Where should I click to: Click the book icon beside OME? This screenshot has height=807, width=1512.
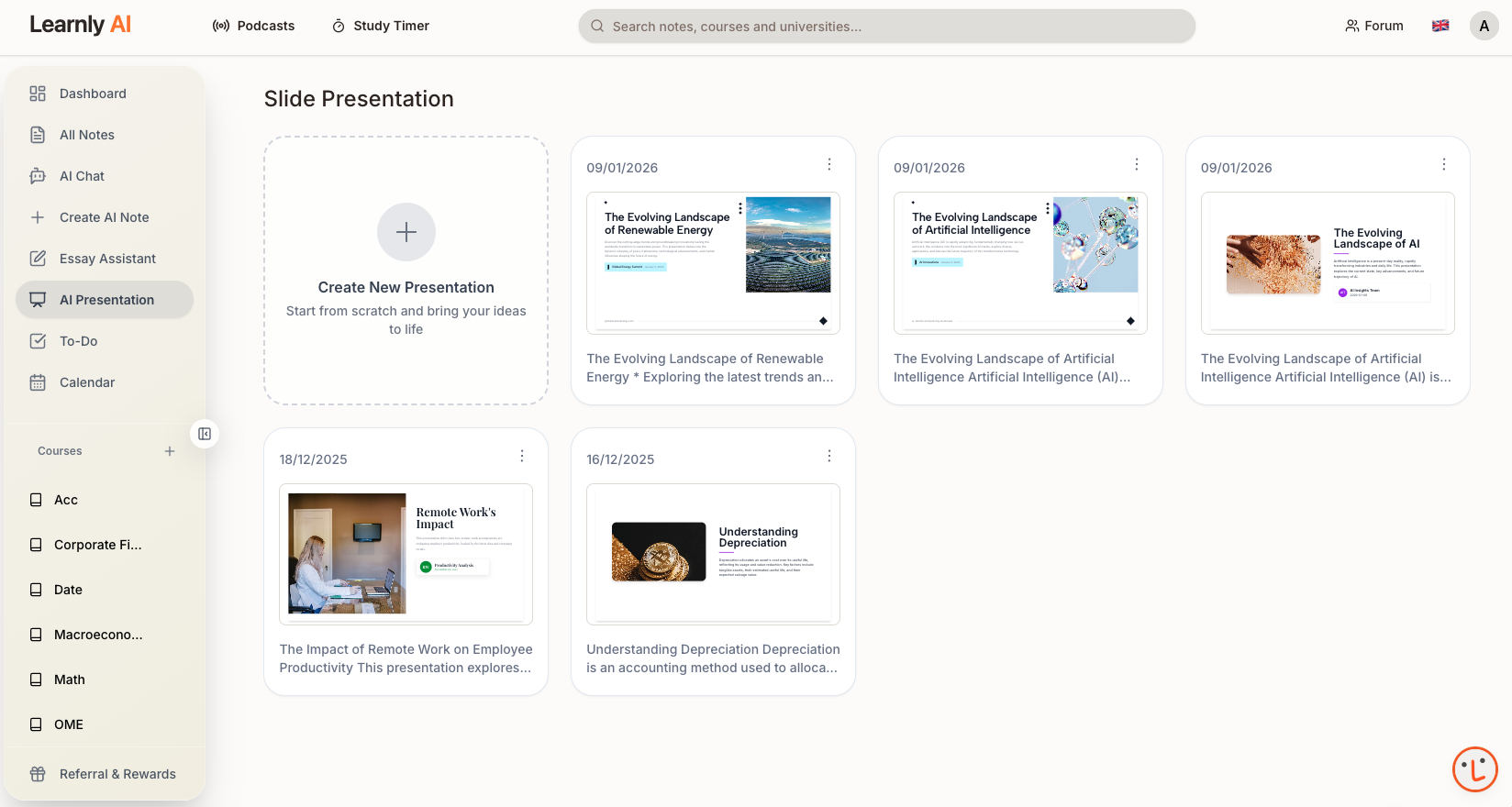[x=36, y=724]
